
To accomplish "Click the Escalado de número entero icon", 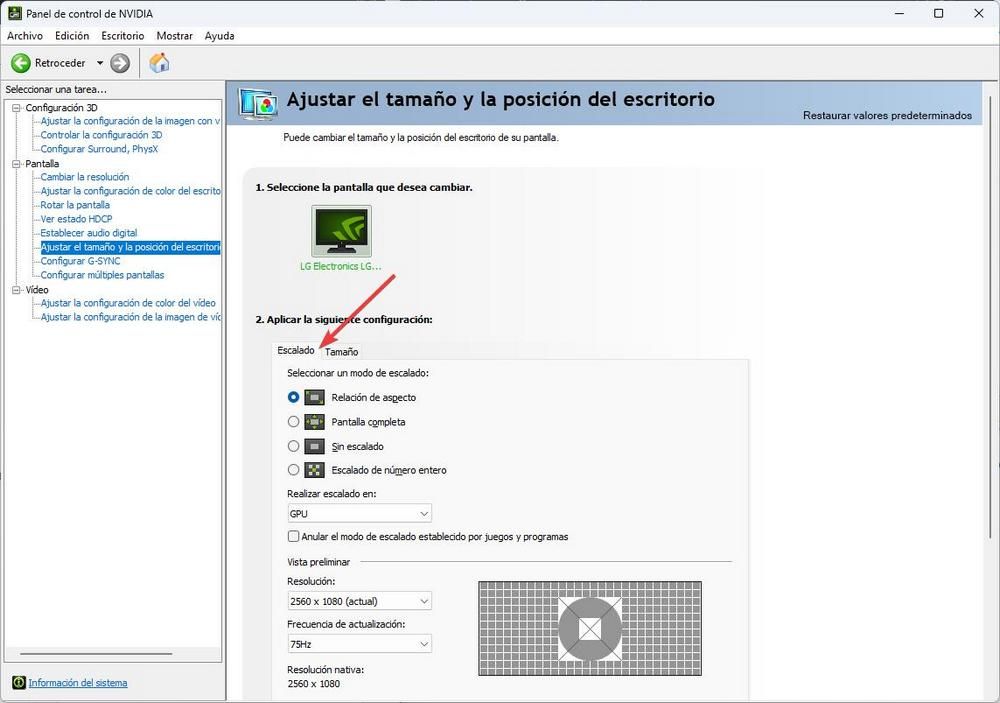I will click(314, 470).
